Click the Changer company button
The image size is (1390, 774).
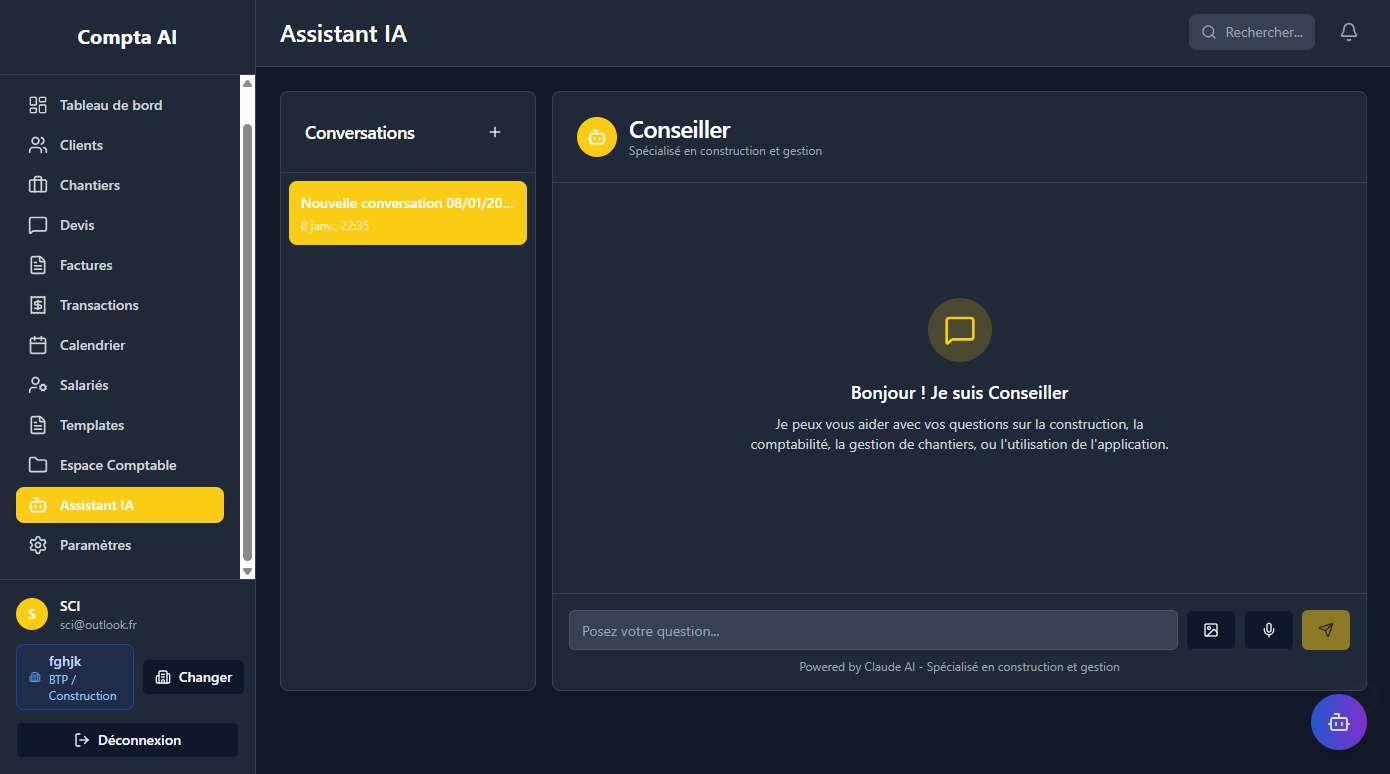pyautogui.click(x=193, y=676)
